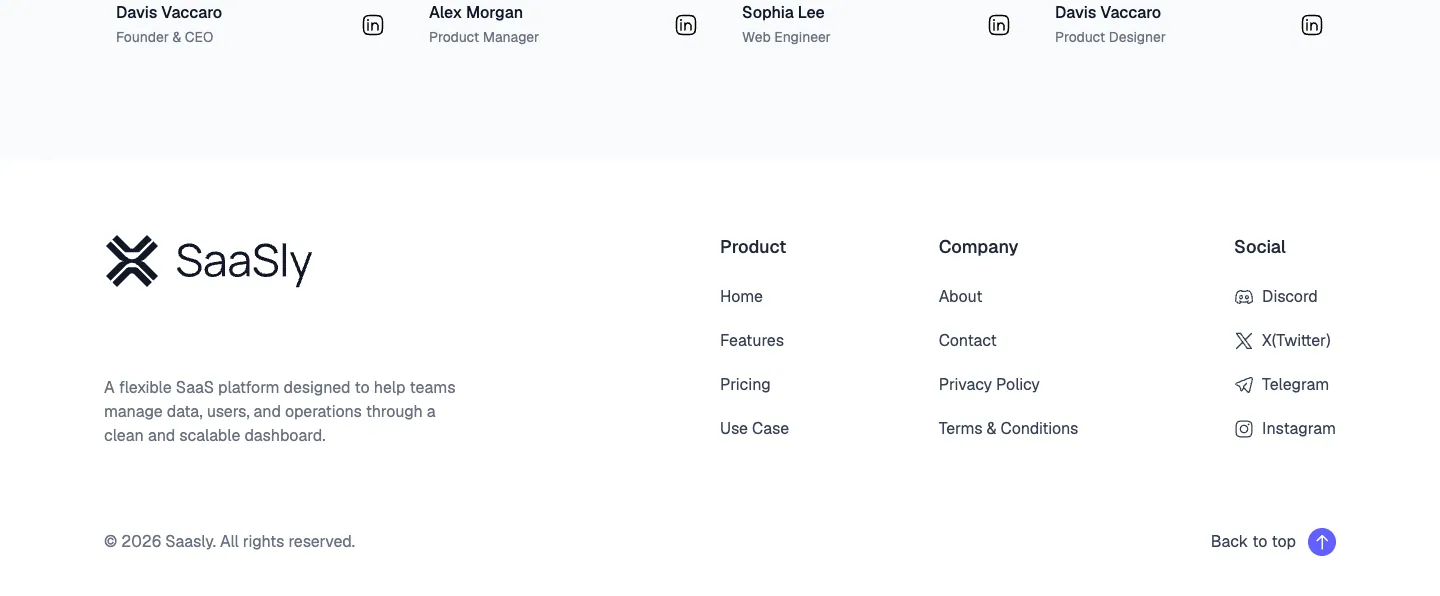Click the 2026 Saasly copyright notice

coord(230,542)
